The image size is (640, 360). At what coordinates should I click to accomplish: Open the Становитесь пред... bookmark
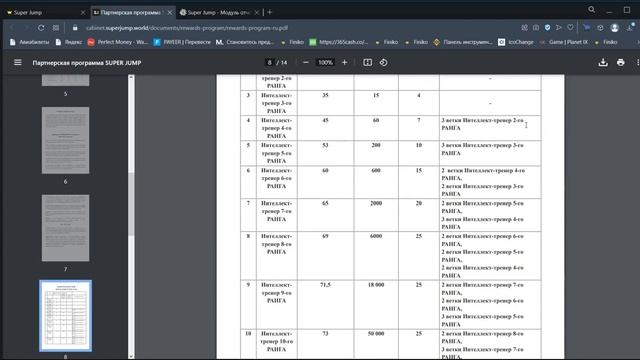click(245, 42)
